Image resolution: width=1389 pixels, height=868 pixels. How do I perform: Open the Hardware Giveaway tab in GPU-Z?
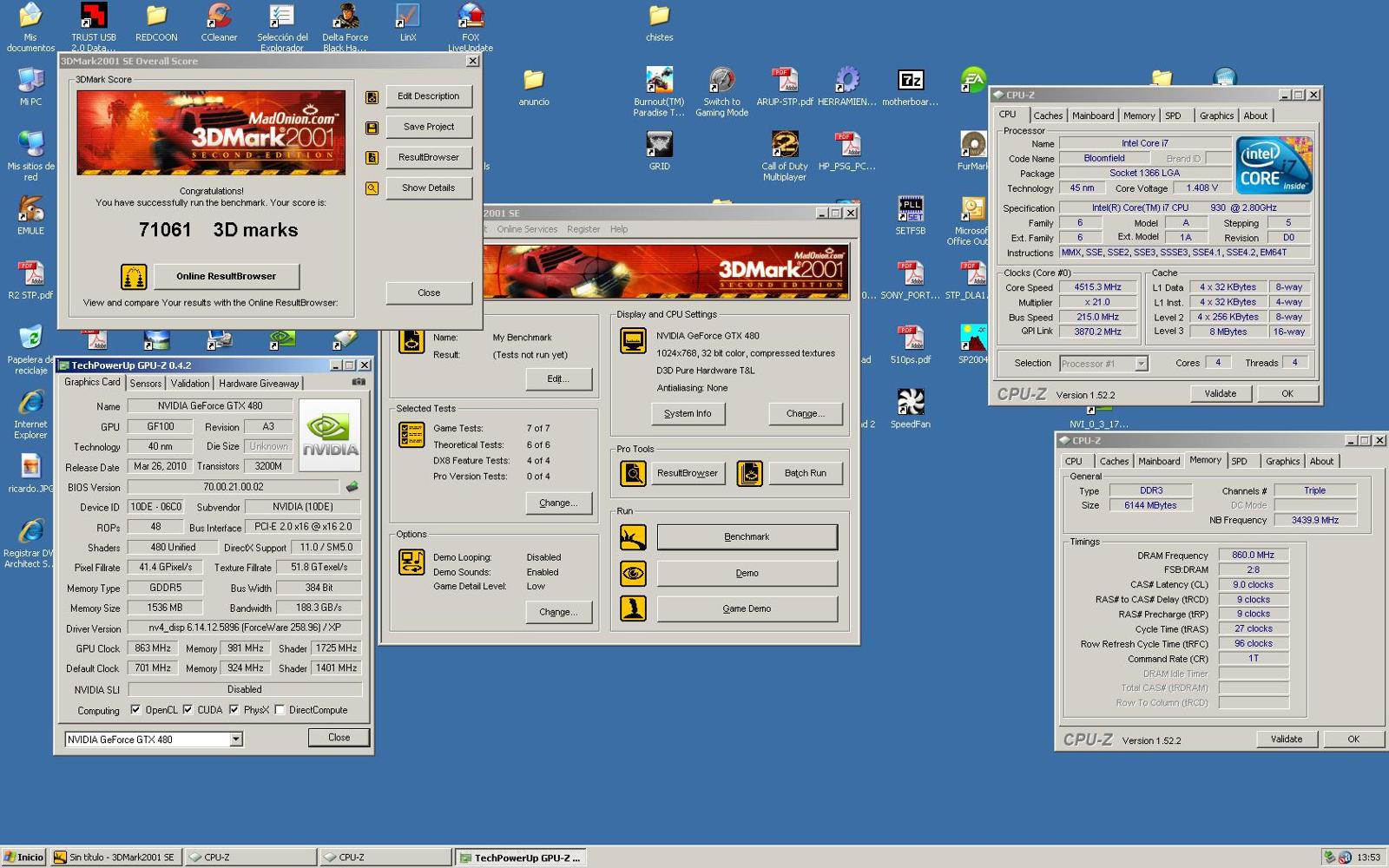259,384
